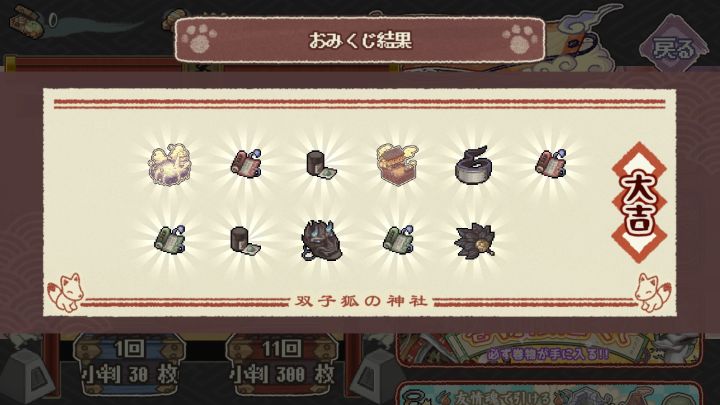Screen dimensions: 720x405
Task: Tap the 戻る back button
Action: tap(673, 46)
